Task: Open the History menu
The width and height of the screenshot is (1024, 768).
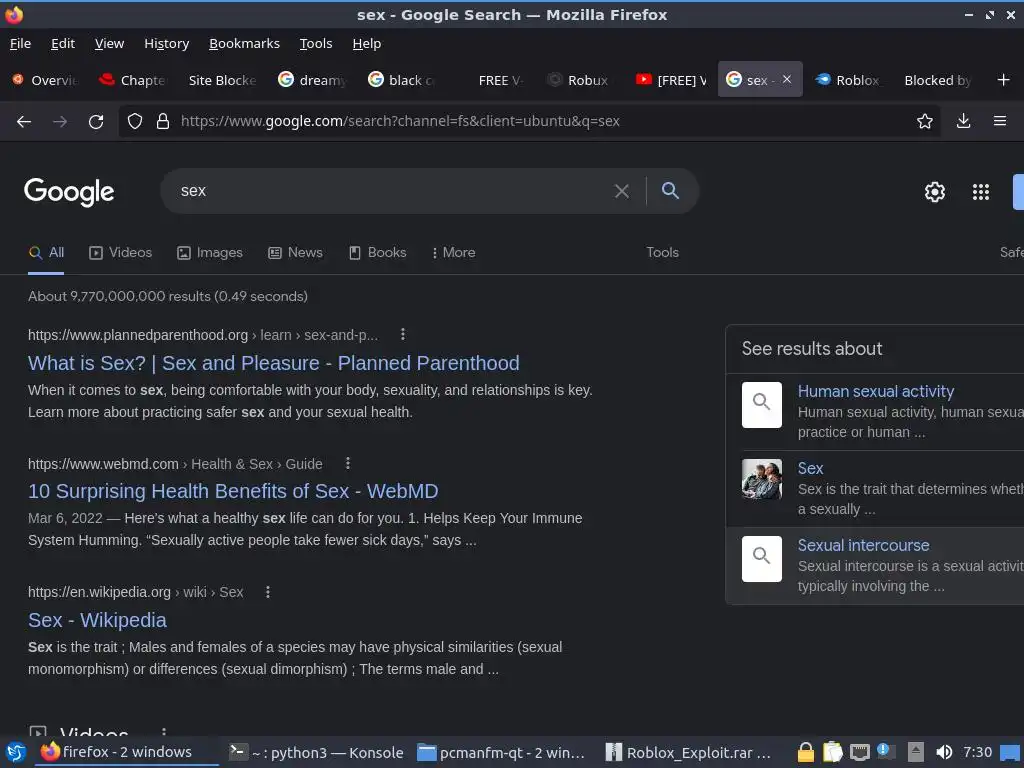Action: (x=167, y=44)
